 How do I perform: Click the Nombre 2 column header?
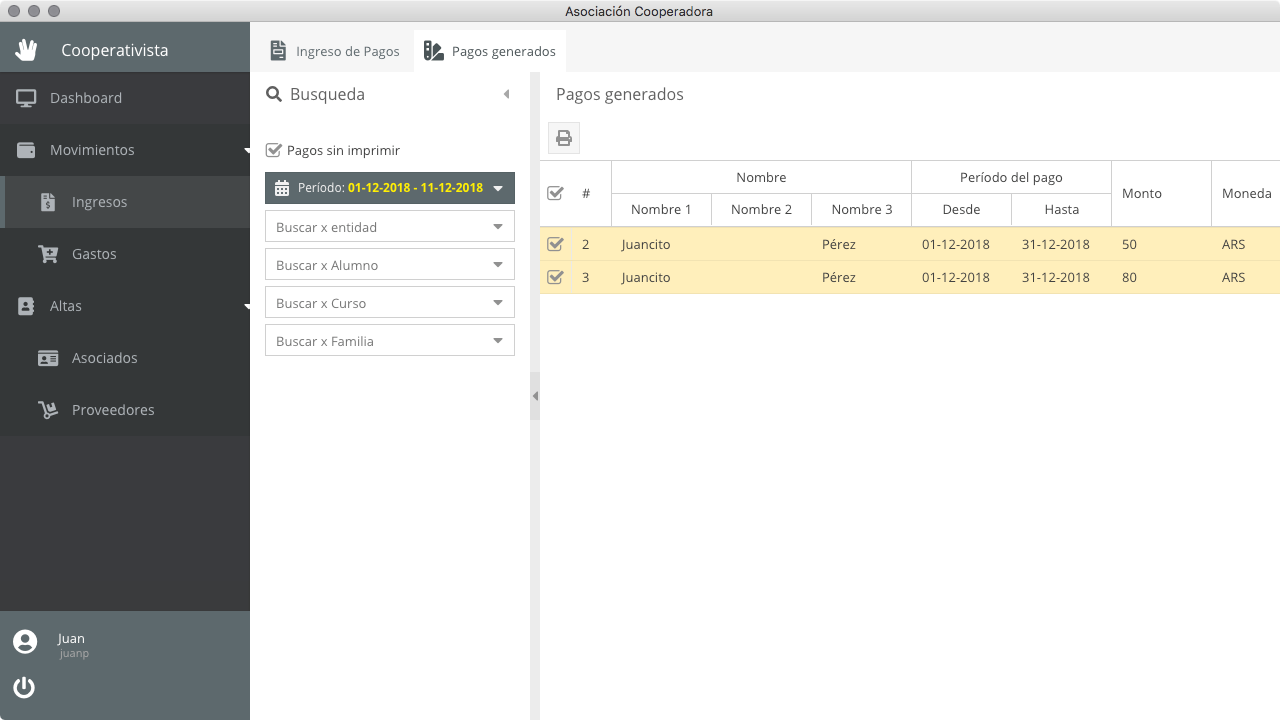click(x=761, y=210)
